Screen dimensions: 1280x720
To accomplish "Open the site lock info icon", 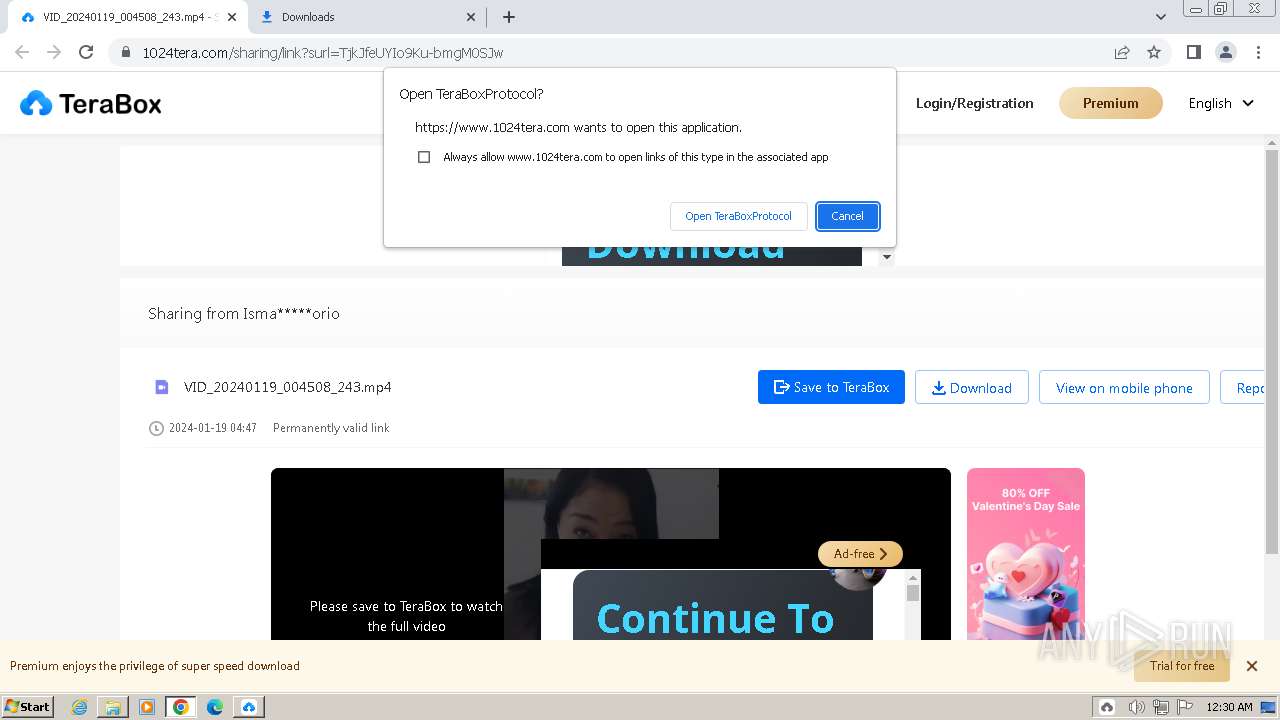I will [x=126, y=52].
